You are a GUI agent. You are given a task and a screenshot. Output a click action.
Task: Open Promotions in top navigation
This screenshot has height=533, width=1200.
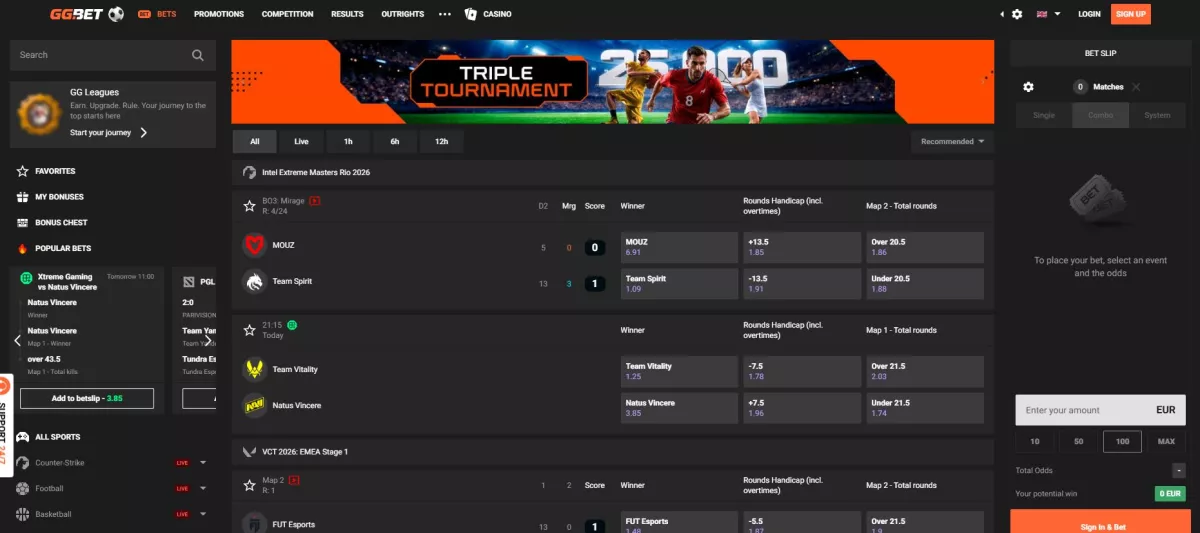219,14
